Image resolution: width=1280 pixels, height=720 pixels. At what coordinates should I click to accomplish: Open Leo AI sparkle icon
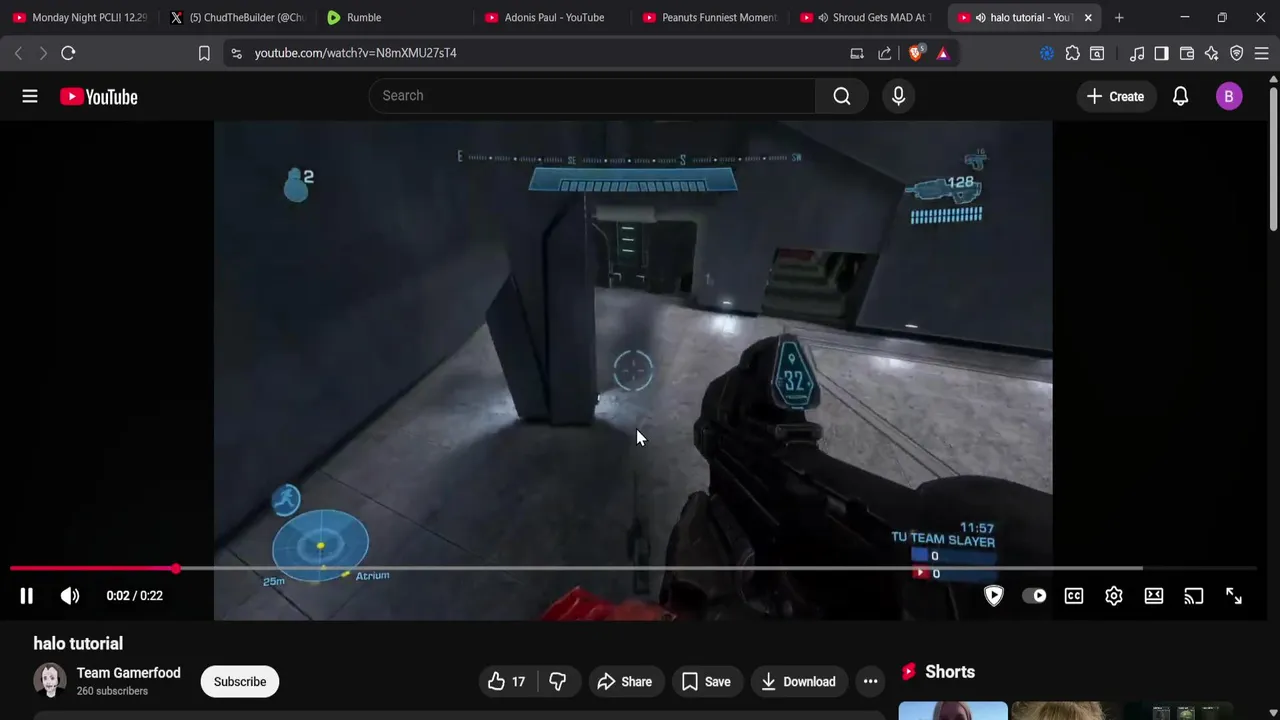1212,53
